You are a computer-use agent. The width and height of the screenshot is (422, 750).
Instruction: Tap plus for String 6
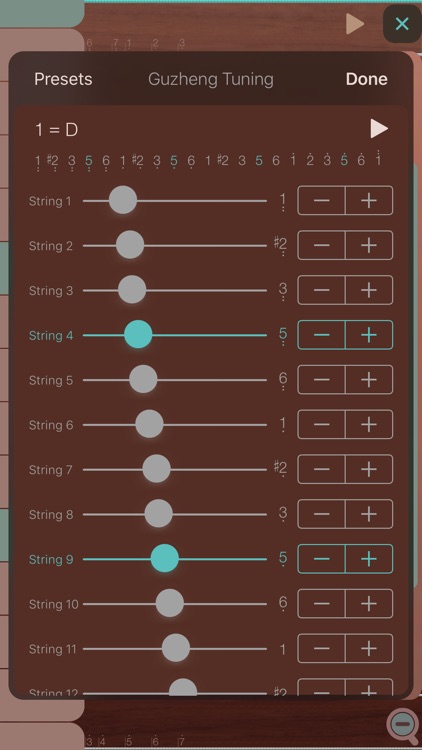pyautogui.click(x=369, y=424)
